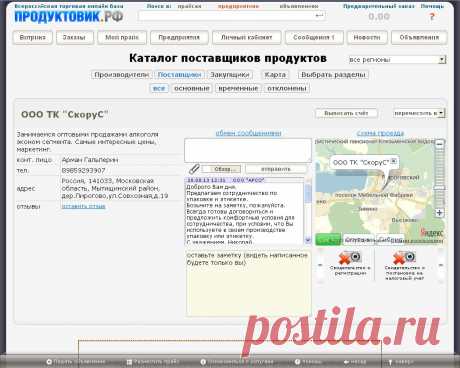Open 'Сообщения 1' inbox
This screenshot has width=460, height=368.
click(x=314, y=37)
